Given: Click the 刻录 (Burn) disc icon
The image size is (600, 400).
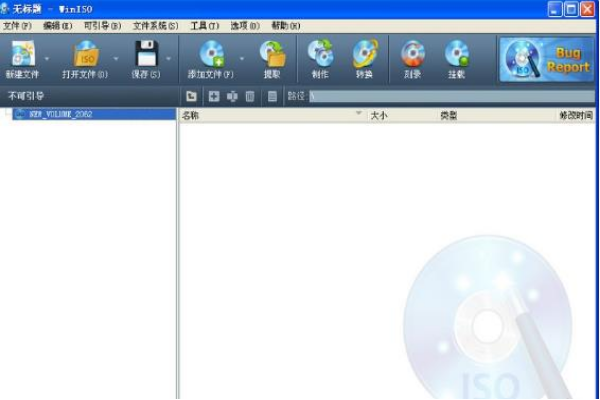Looking at the screenshot, I should [412, 54].
